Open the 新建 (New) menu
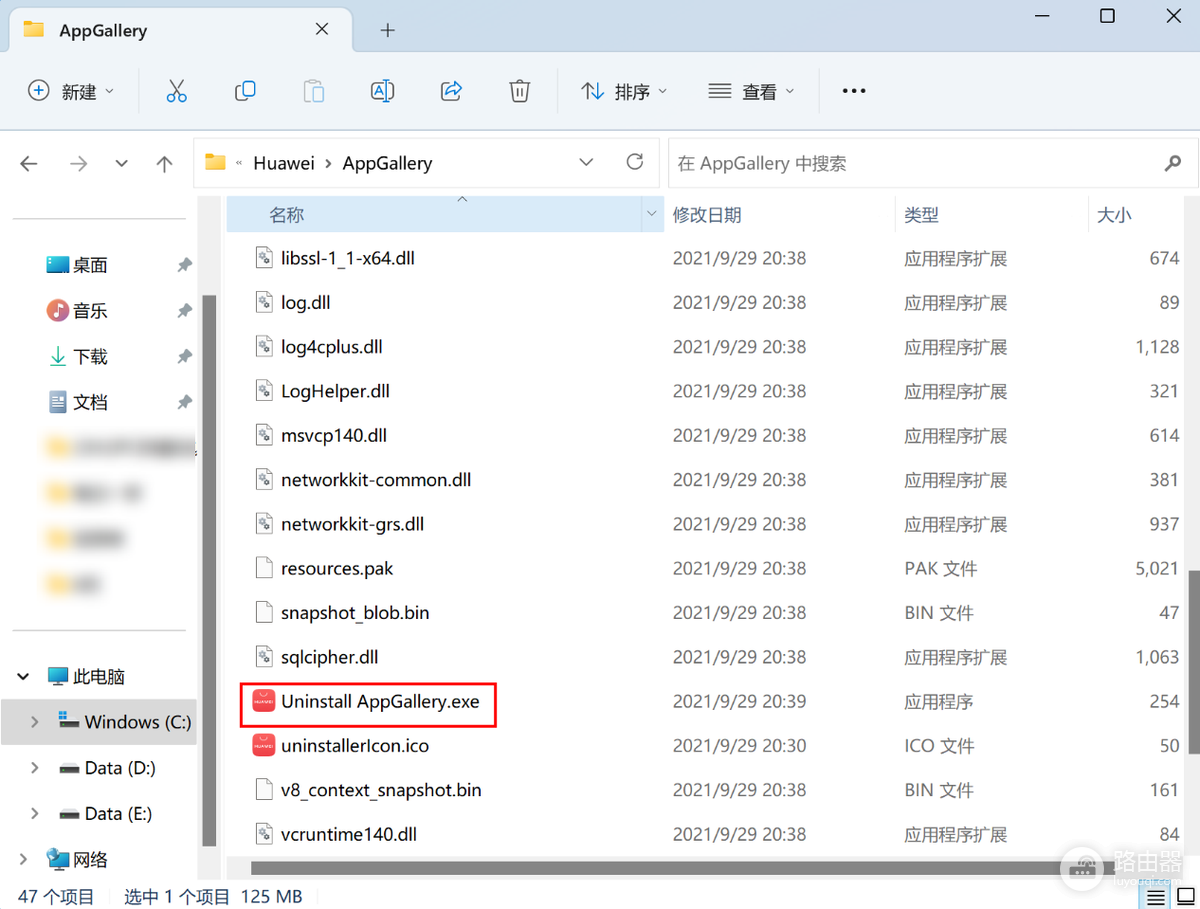The width and height of the screenshot is (1200, 909). tap(71, 91)
